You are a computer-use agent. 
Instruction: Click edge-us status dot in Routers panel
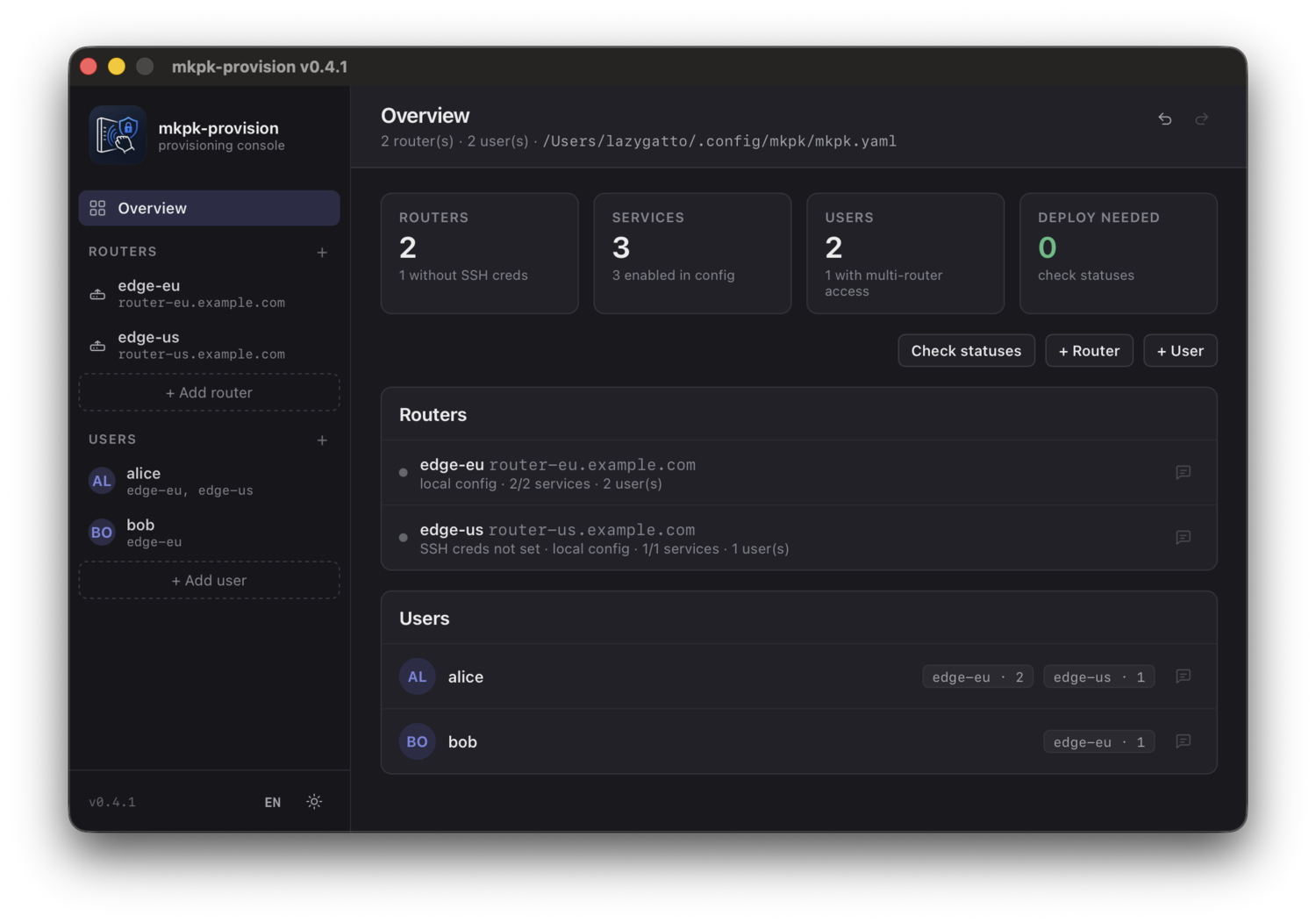404,538
